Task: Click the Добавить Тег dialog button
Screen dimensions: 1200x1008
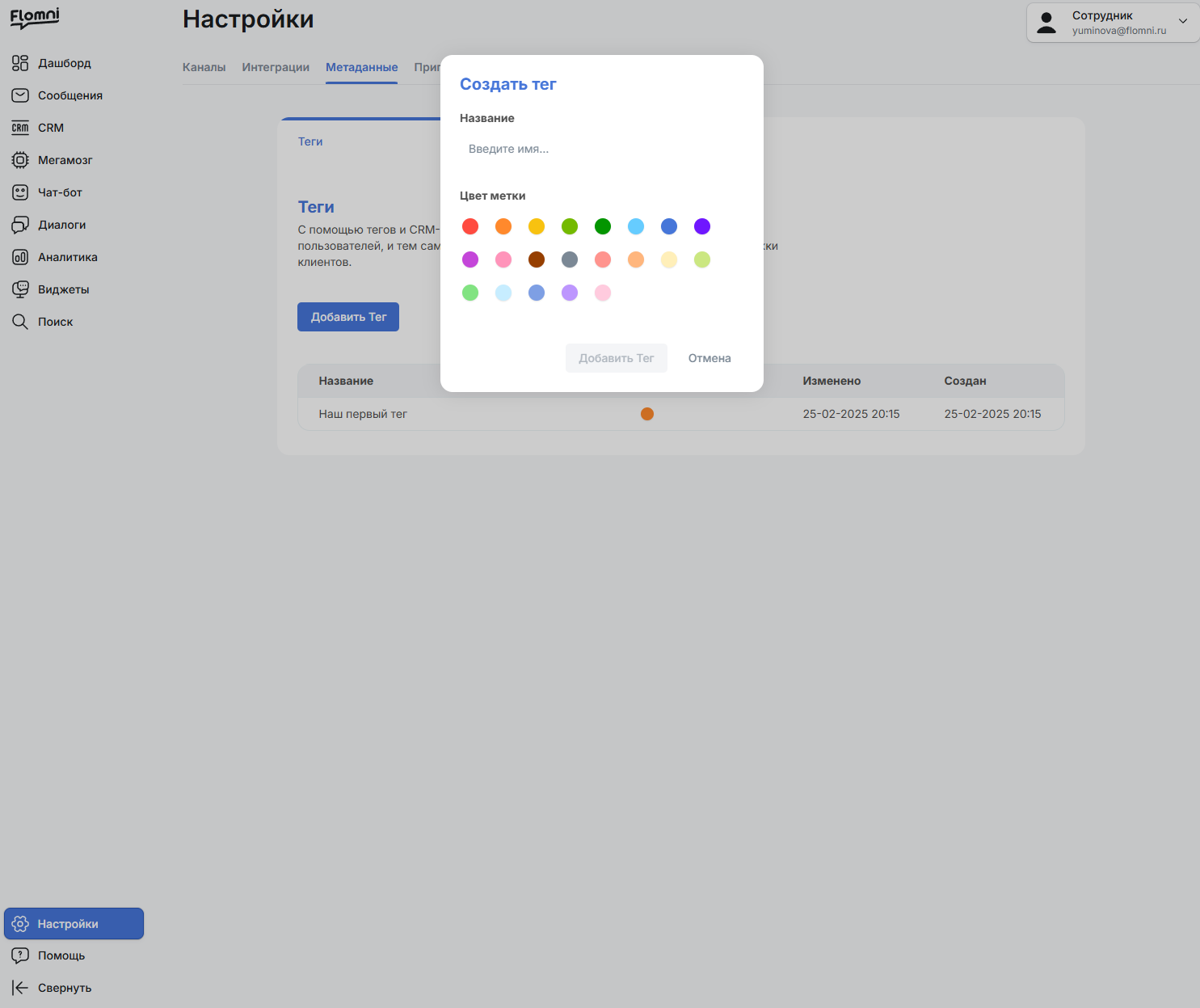Action: tap(617, 358)
